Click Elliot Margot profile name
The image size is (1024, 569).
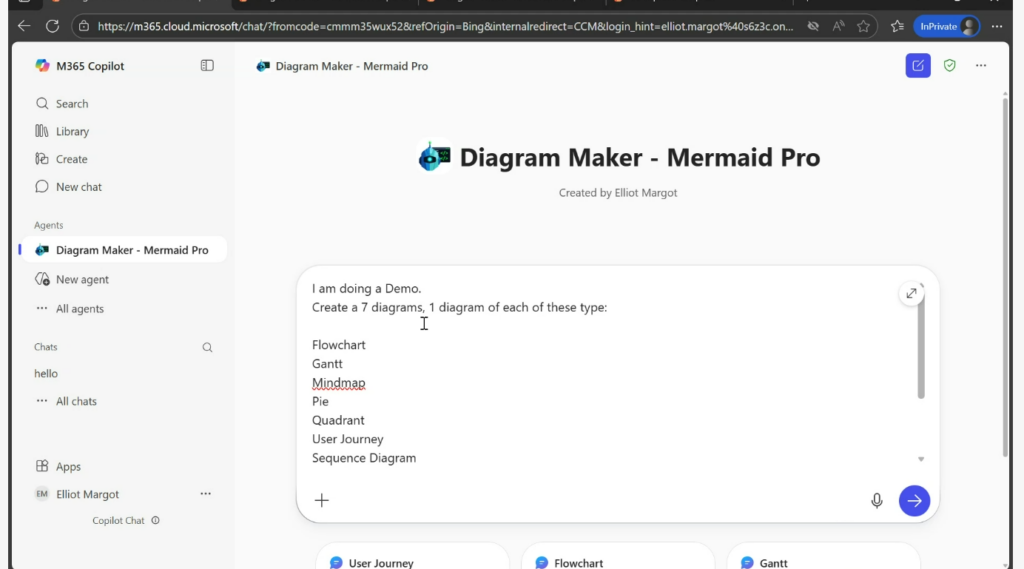pyautogui.click(x=88, y=495)
